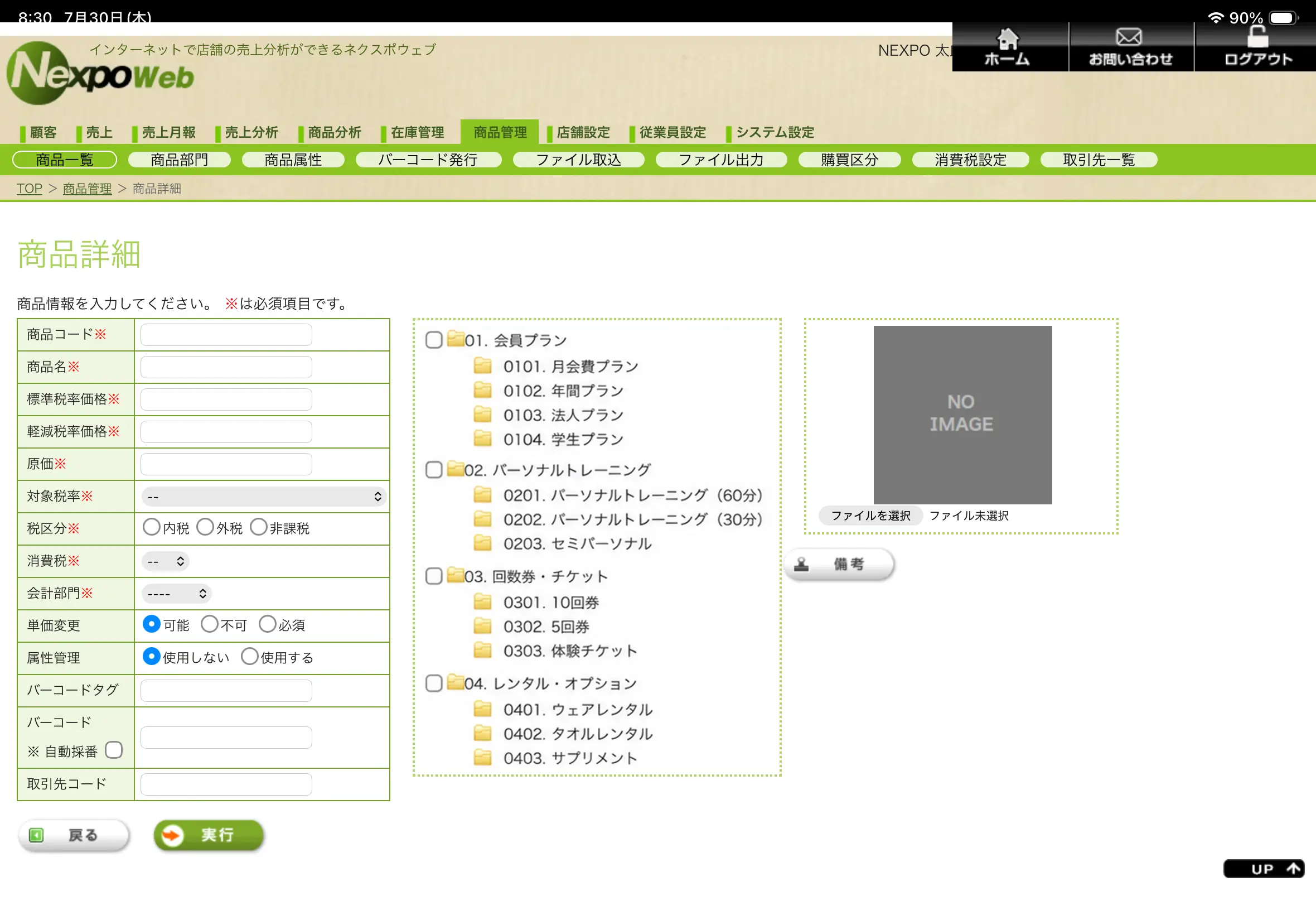Viewport: 1316px width, 915px height.
Task: Click the 原価 input field
Action: (x=226, y=464)
